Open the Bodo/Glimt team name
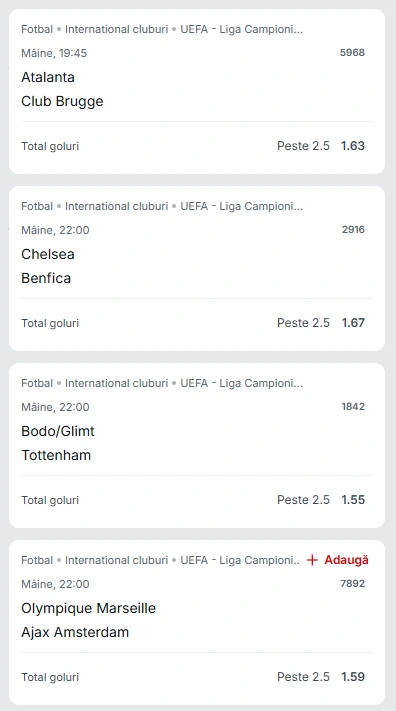The image size is (396, 711). click(x=58, y=431)
